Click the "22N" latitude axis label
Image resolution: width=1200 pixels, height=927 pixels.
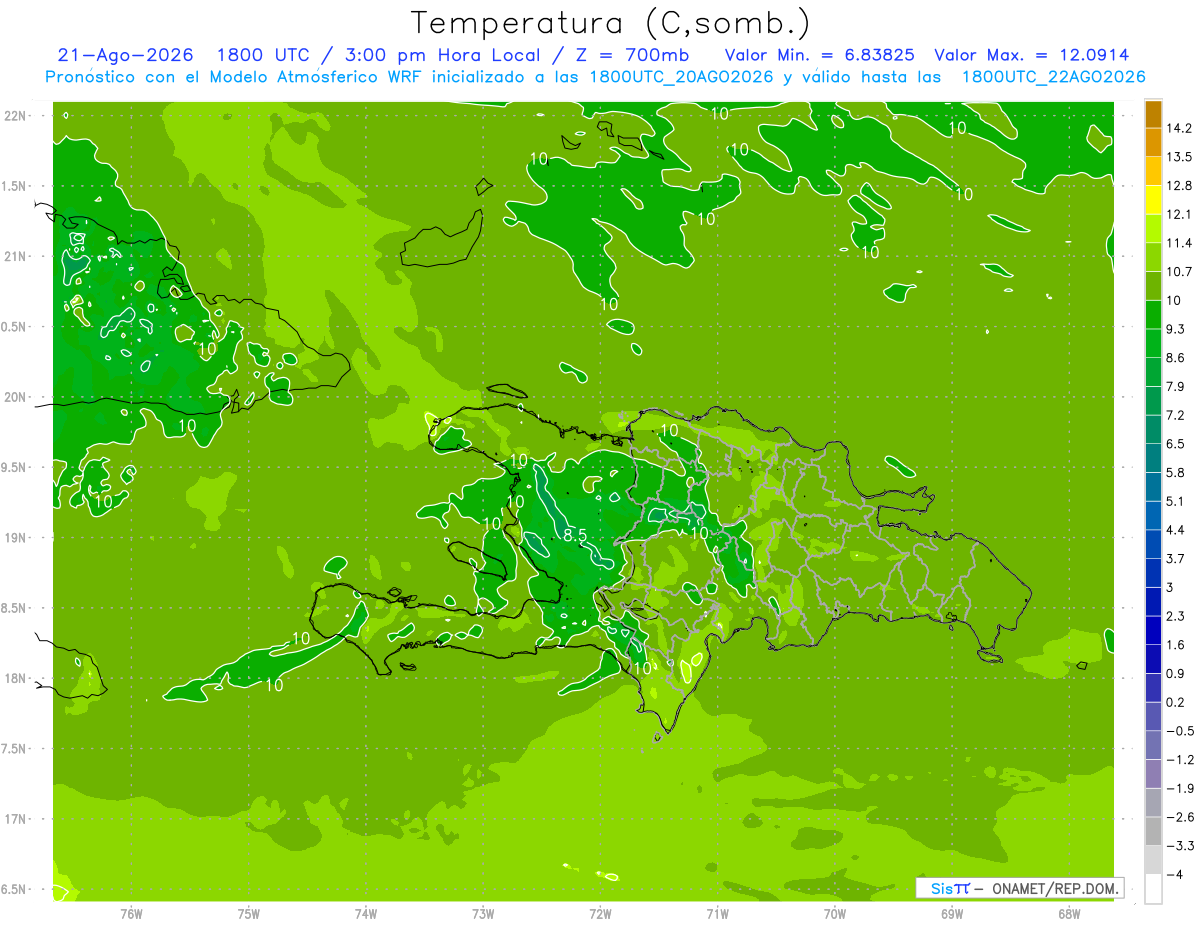(17, 116)
